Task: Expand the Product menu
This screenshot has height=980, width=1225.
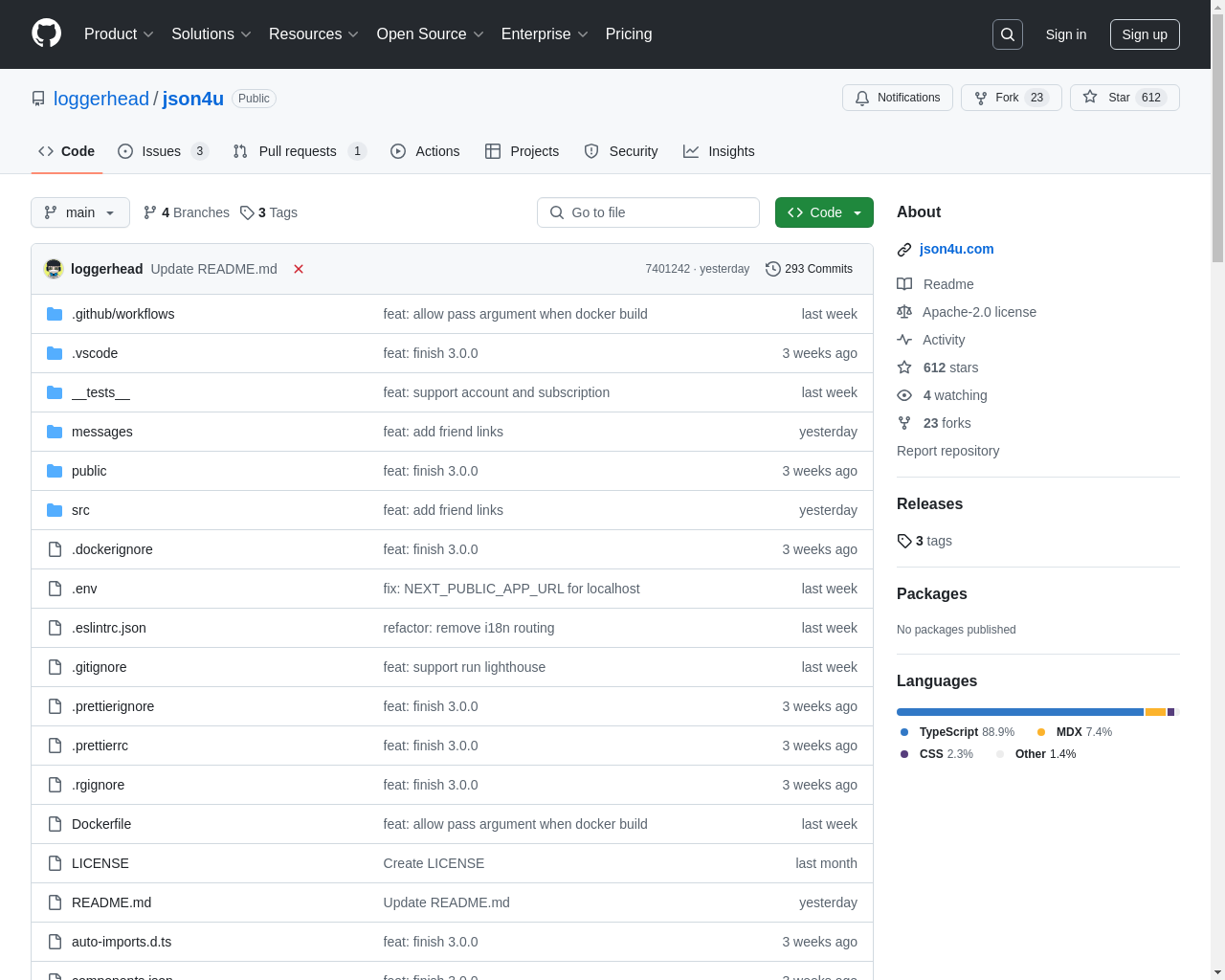Action: [119, 34]
